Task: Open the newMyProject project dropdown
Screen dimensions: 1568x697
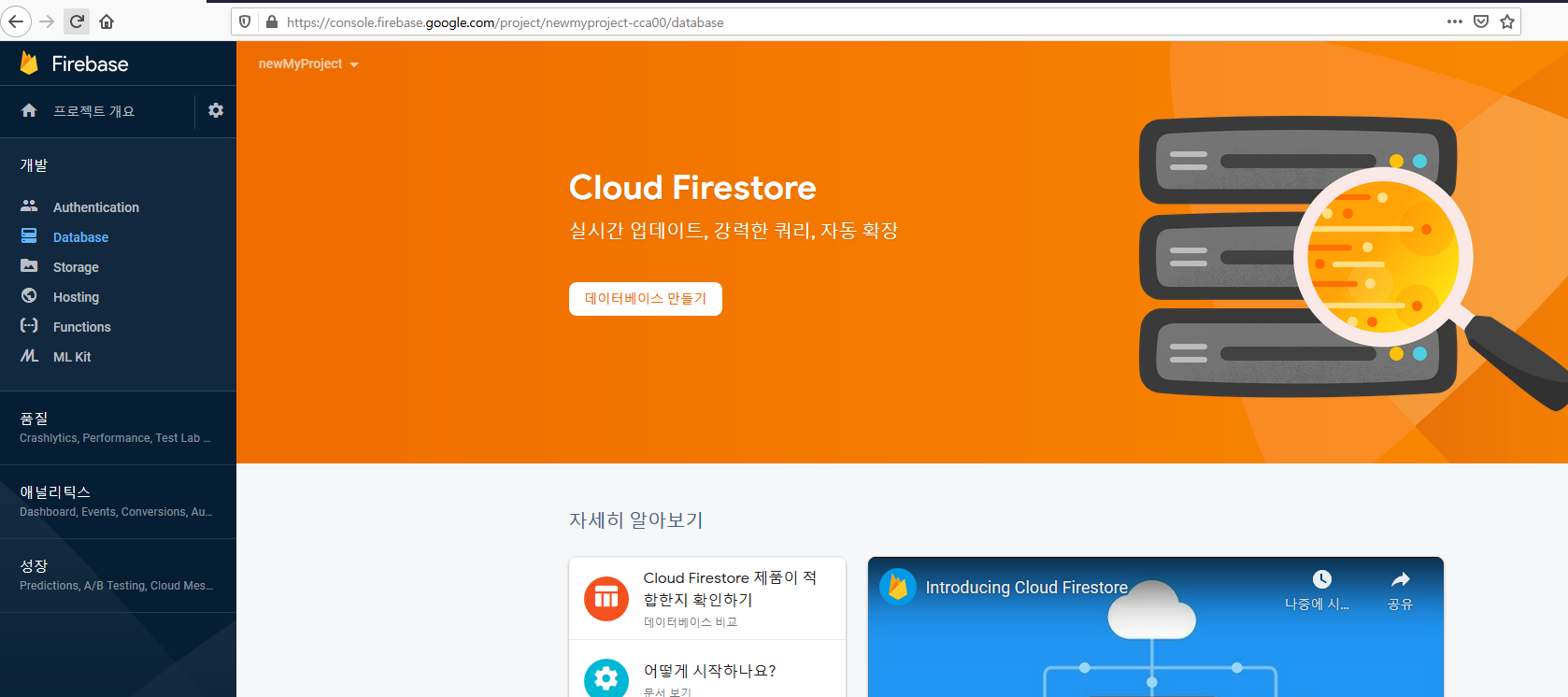Action: click(308, 64)
